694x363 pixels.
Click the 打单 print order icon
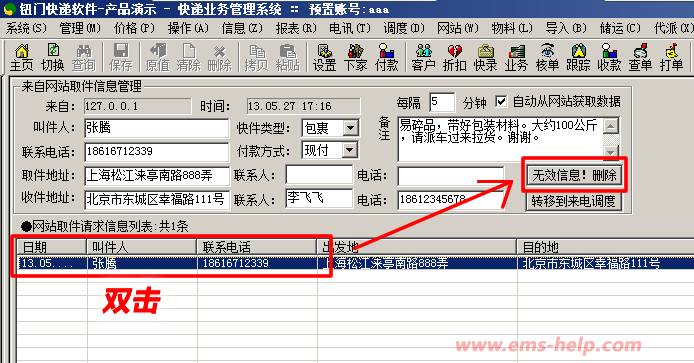(671, 58)
